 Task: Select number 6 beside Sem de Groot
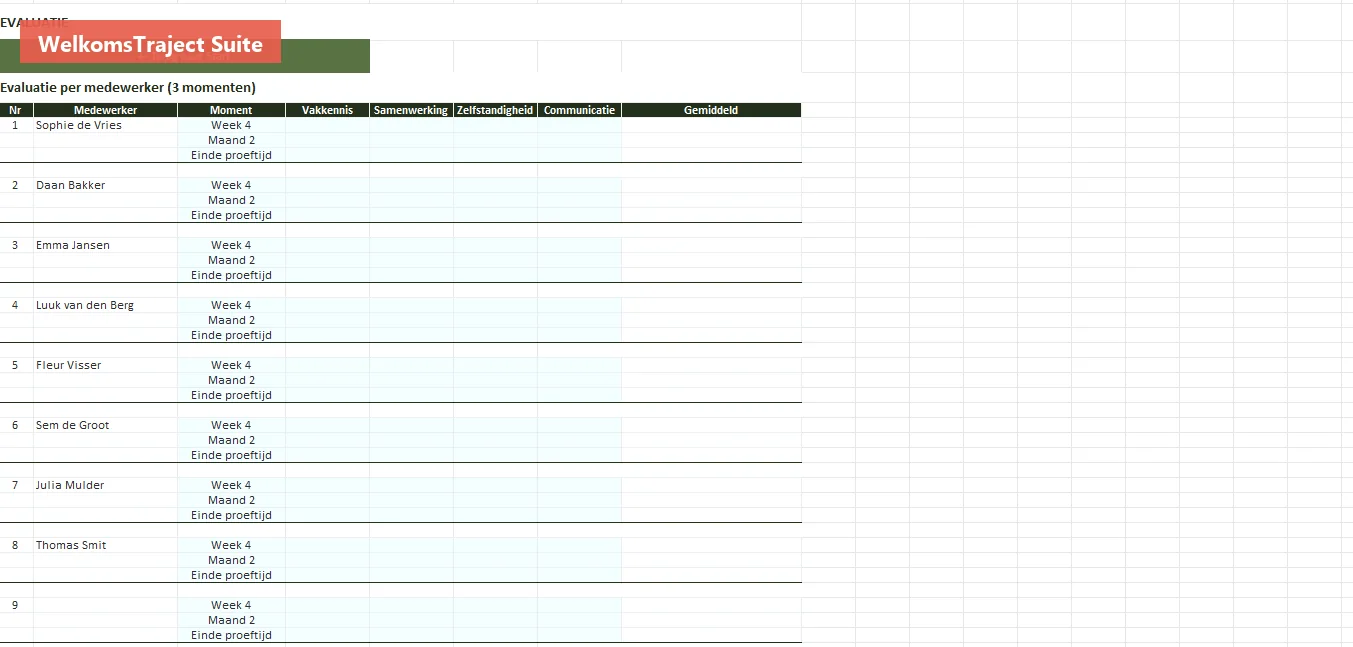(x=15, y=425)
